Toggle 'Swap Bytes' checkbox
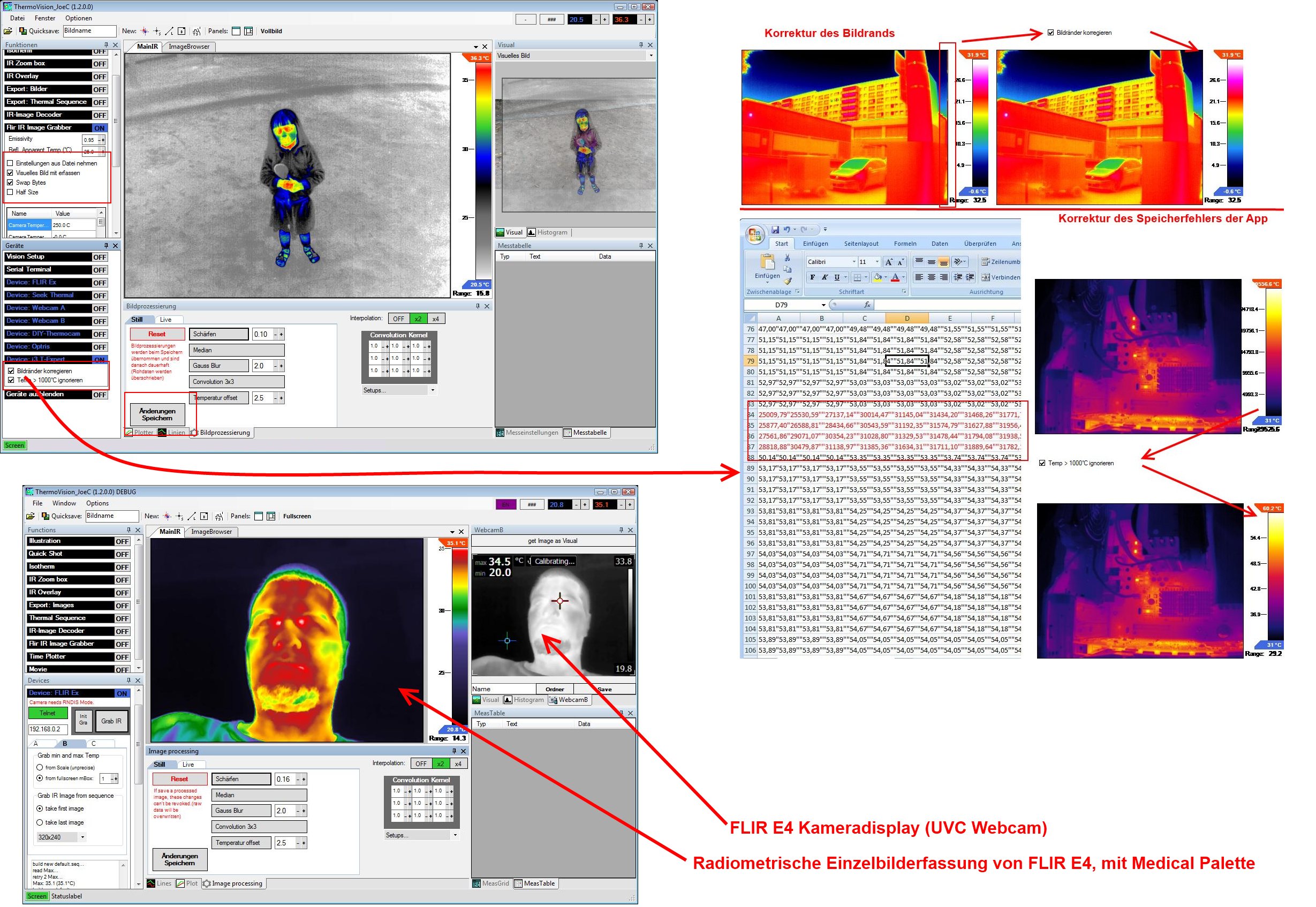This screenshot has height=907, width=1316. click(10, 183)
